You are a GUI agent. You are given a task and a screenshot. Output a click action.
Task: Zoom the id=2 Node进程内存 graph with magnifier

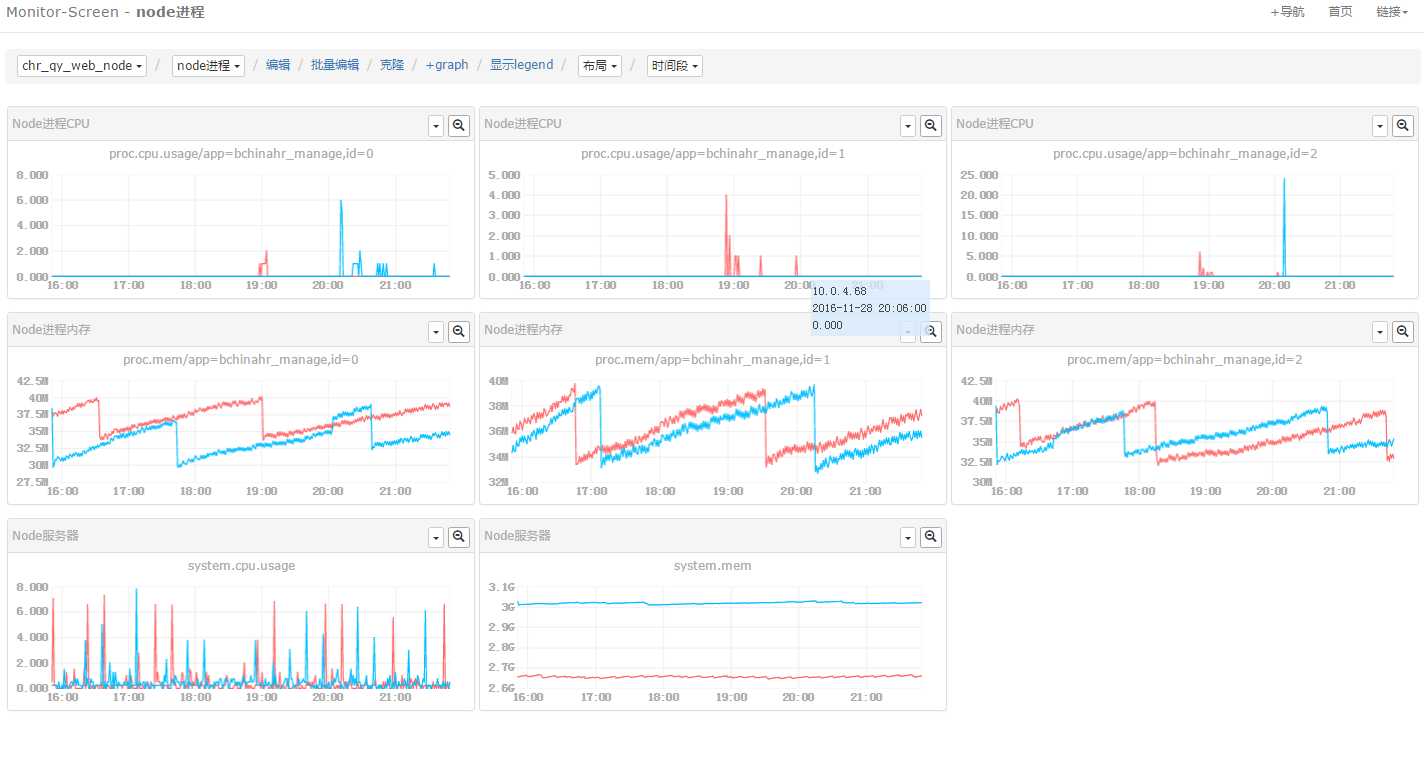[1403, 332]
